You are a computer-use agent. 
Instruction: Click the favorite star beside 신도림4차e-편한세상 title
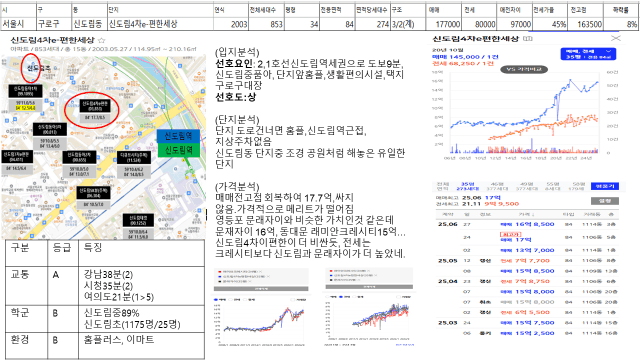point(102,40)
